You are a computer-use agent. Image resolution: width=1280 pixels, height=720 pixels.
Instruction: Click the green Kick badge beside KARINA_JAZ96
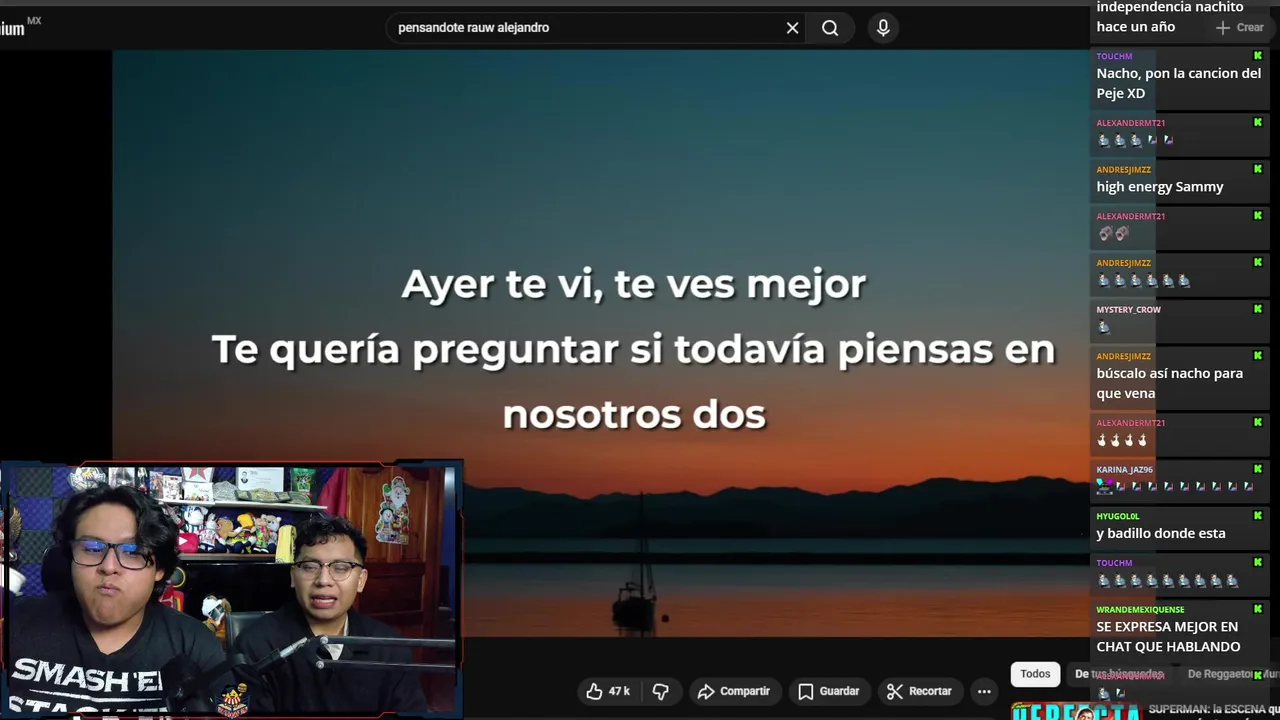(1258, 469)
